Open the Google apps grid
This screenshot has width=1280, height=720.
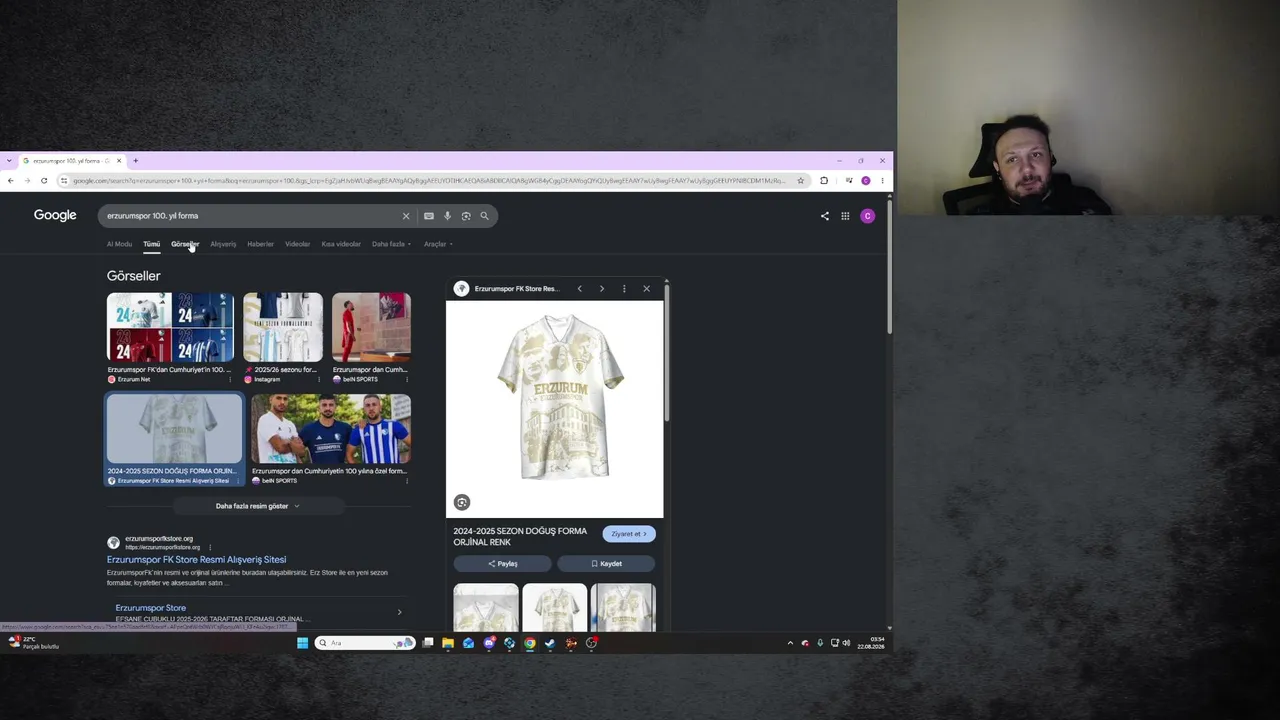(845, 216)
